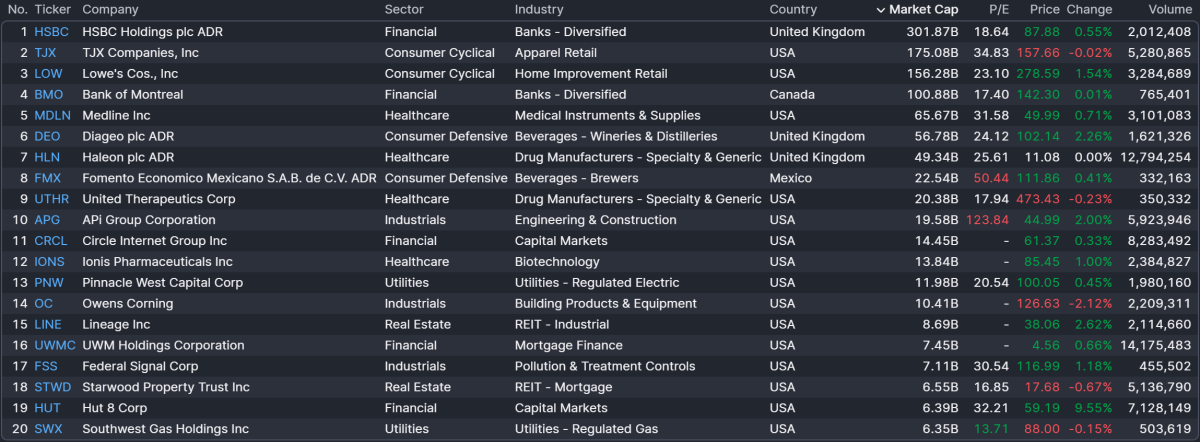
Task: Open the MDLN ticker link
Action: pos(52,116)
